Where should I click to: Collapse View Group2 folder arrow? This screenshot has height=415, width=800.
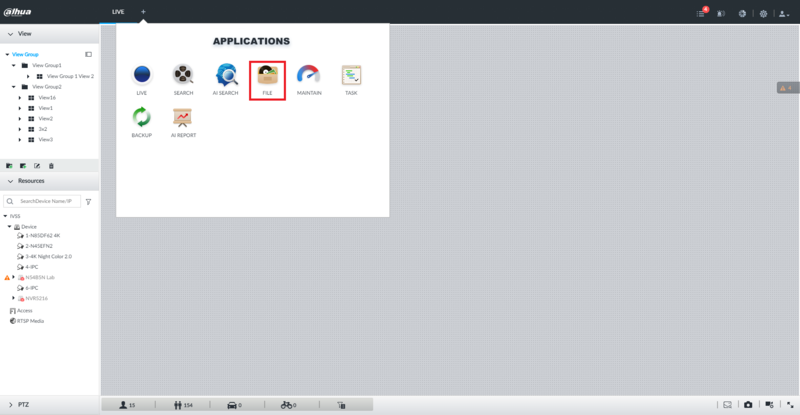[14, 87]
